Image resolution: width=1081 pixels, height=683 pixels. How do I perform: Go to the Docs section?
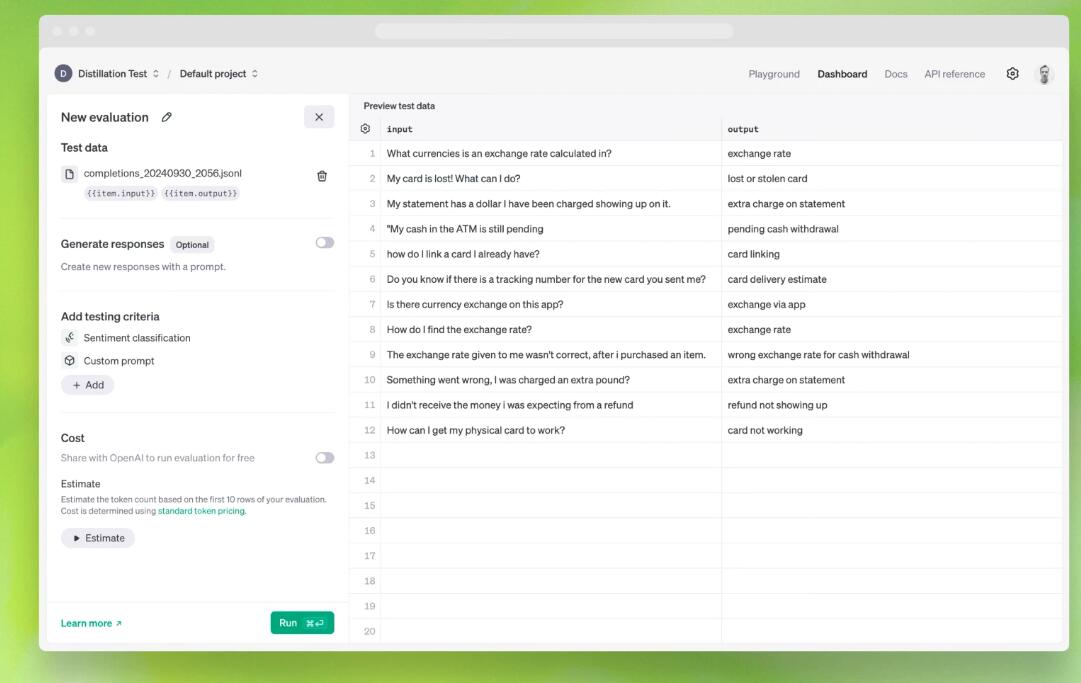click(x=896, y=74)
